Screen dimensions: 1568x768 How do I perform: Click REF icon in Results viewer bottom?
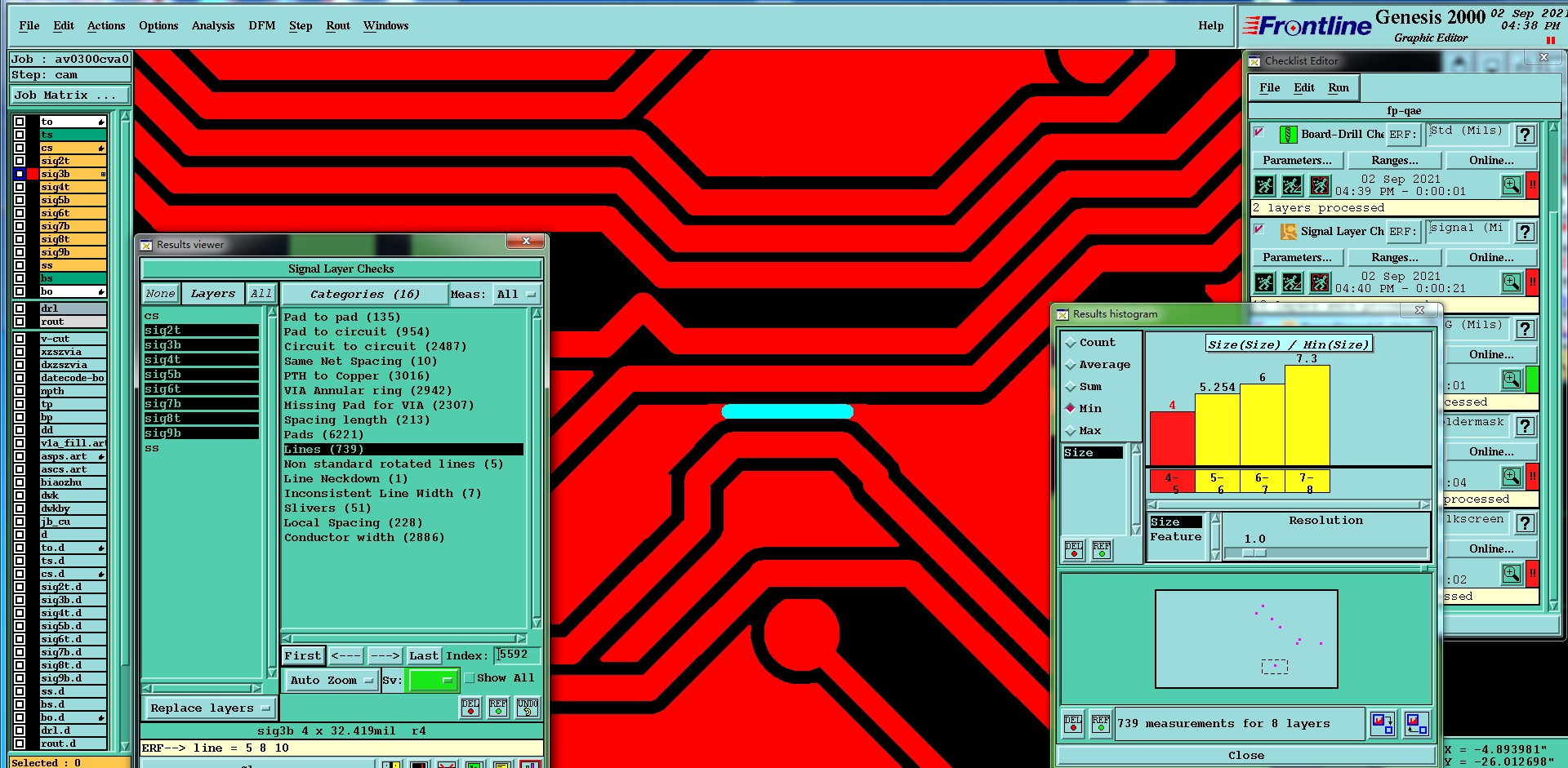[x=498, y=708]
